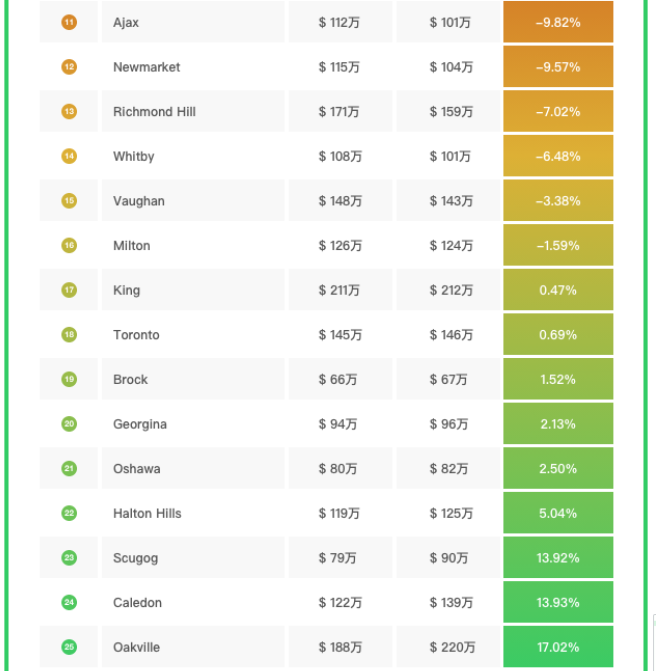This screenshot has height=671, width=656.
Task: Select the yellow -6.48% change cell for Whitby
Action: coord(557,157)
